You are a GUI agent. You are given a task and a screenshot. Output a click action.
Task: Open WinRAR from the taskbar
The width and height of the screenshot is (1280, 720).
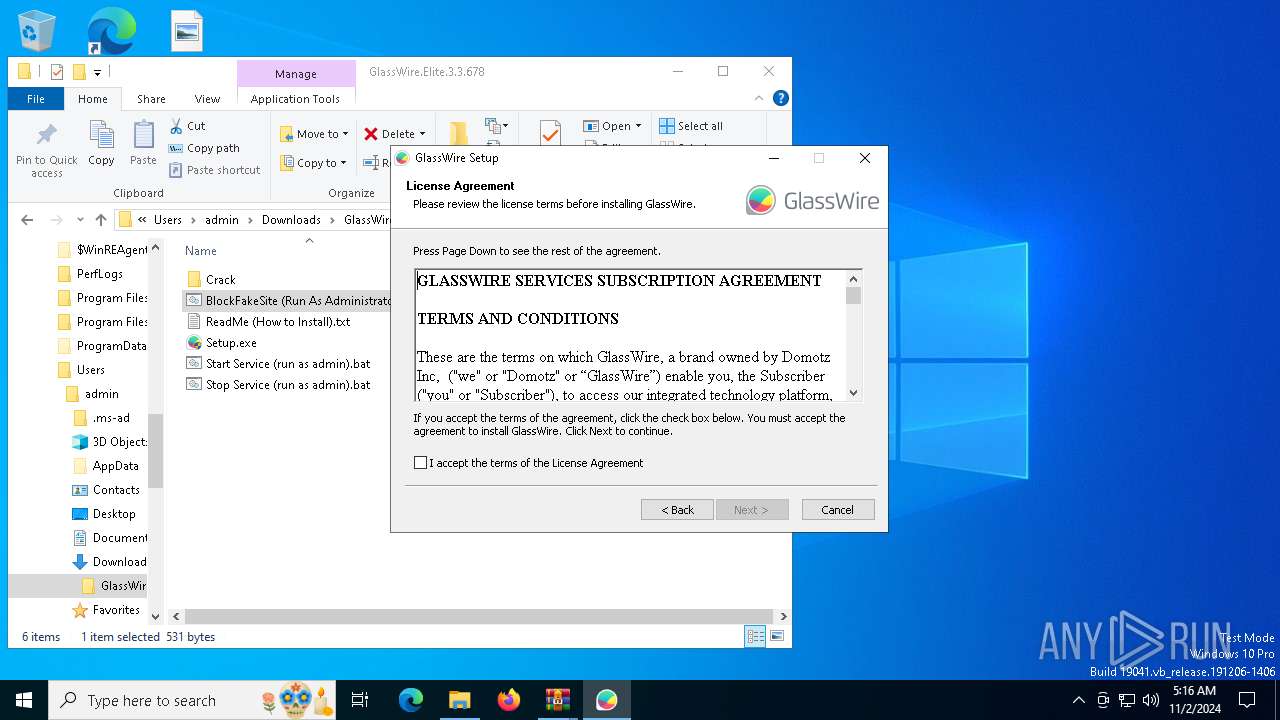tap(558, 700)
